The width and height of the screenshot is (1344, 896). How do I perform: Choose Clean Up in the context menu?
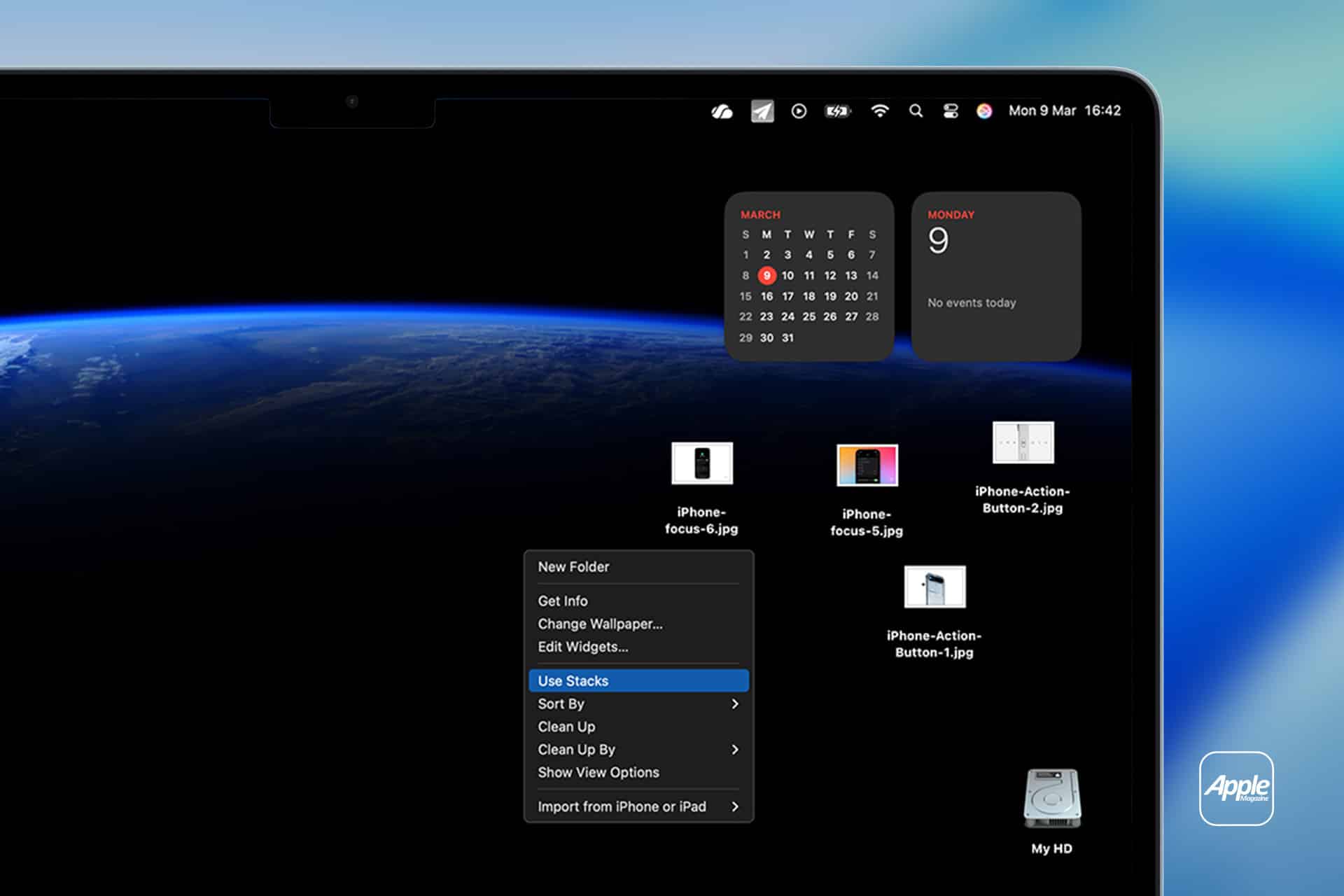point(639,727)
